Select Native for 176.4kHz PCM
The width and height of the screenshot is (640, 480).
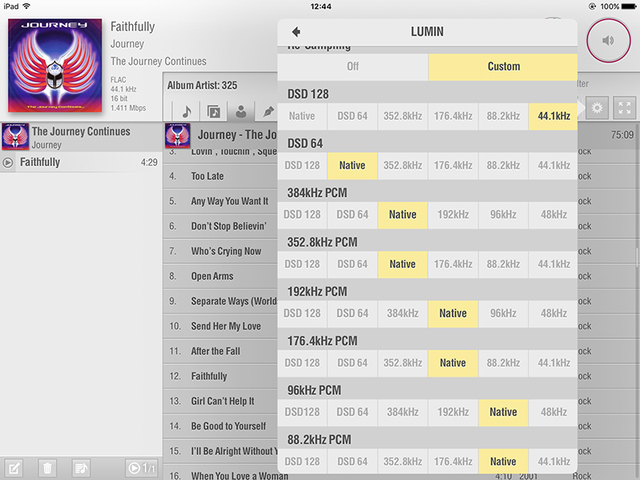pos(453,363)
